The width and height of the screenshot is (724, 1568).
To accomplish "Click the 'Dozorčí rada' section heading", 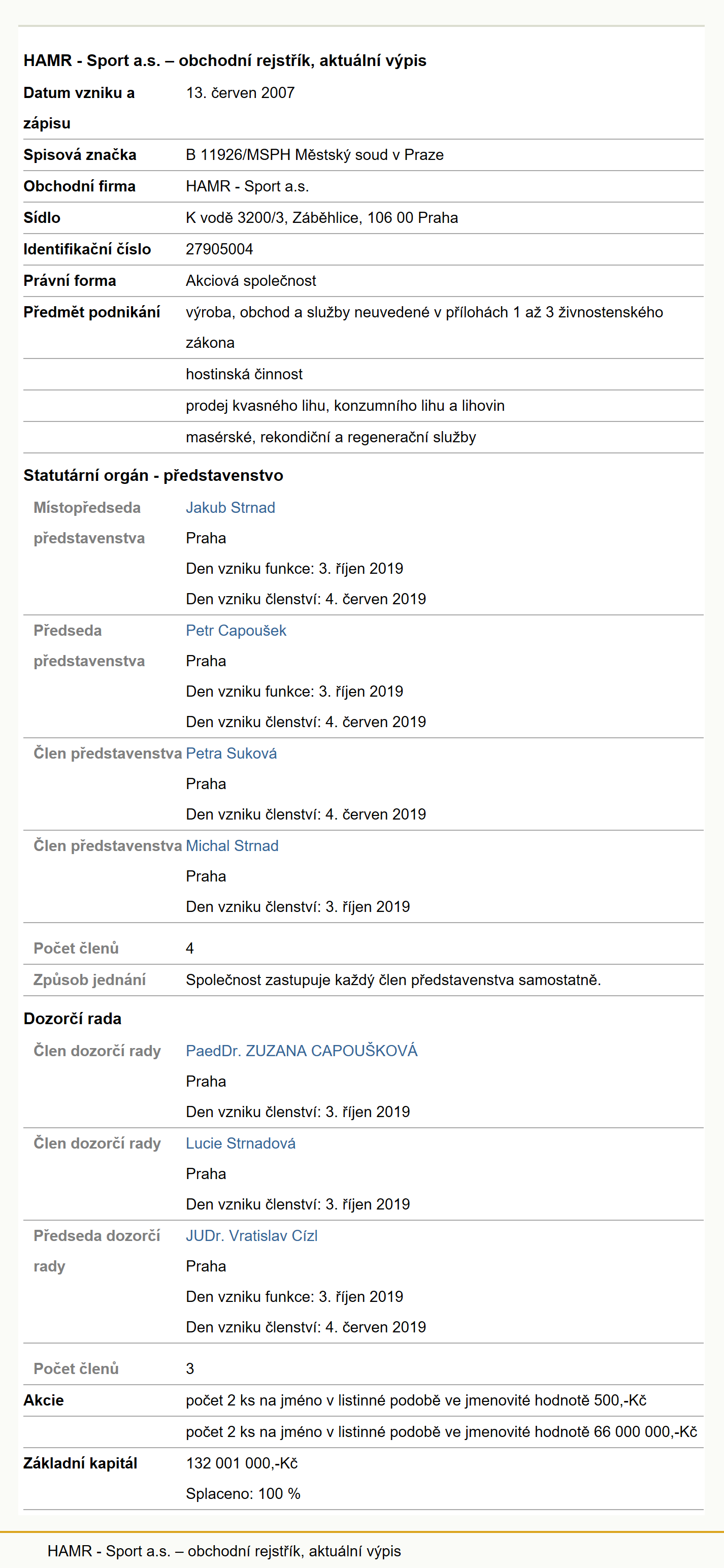I will (x=73, y=1019).
